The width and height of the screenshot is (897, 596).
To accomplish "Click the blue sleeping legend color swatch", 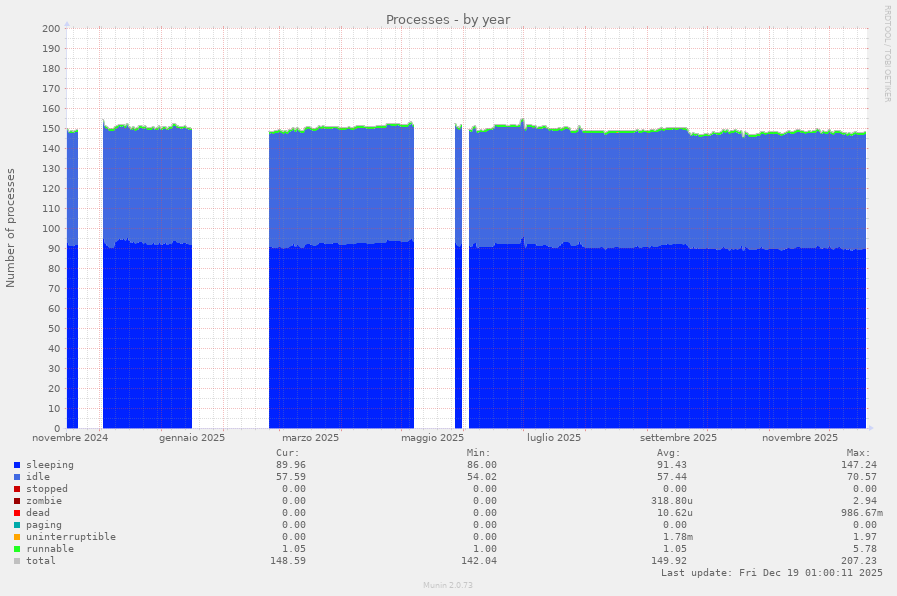I will pyautogui.click(x=17, y=465).
